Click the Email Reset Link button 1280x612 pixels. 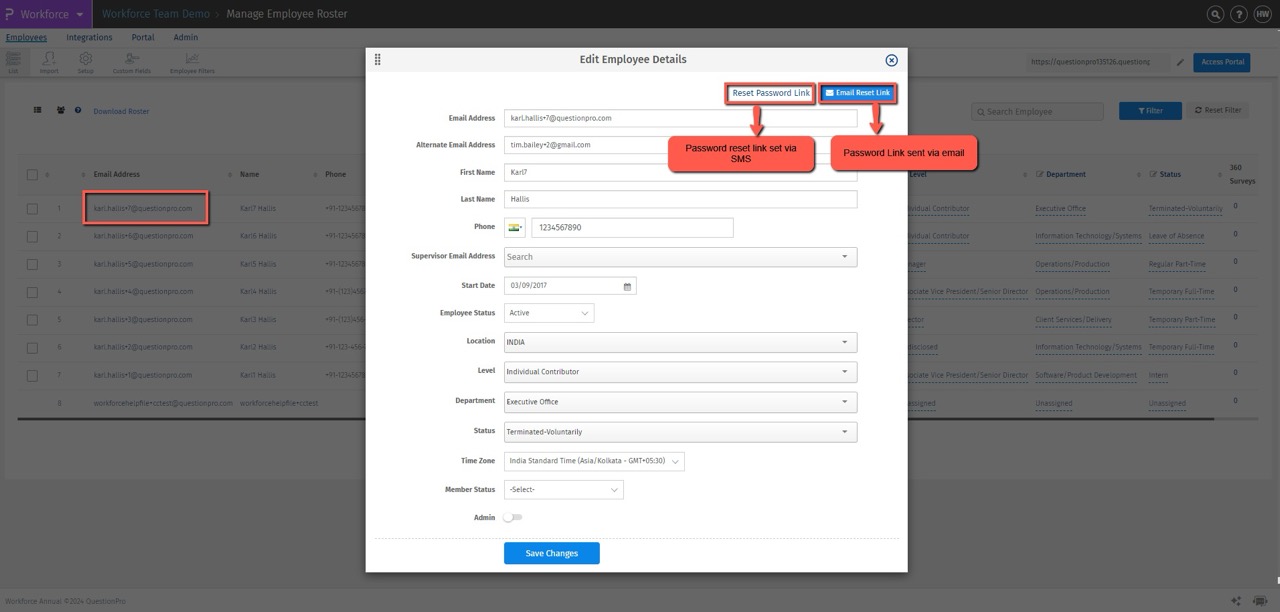click(857, 92)
